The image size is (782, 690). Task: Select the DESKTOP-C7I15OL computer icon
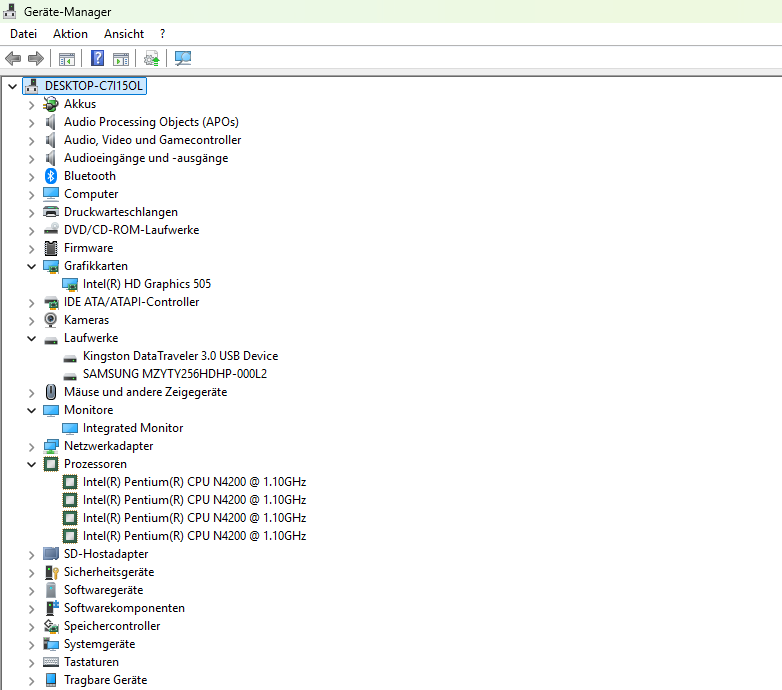click(31, 86)
